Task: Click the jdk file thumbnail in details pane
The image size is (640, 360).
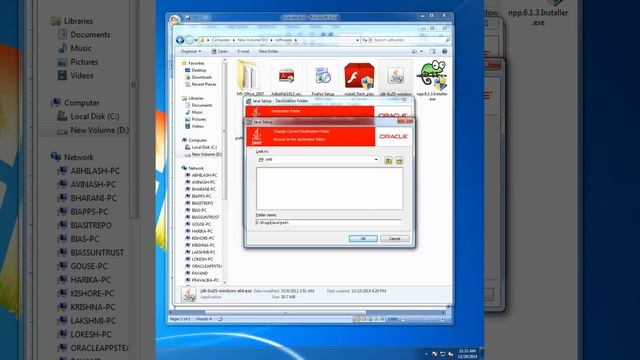Action: pyautogui.click(x=189, y=294)
